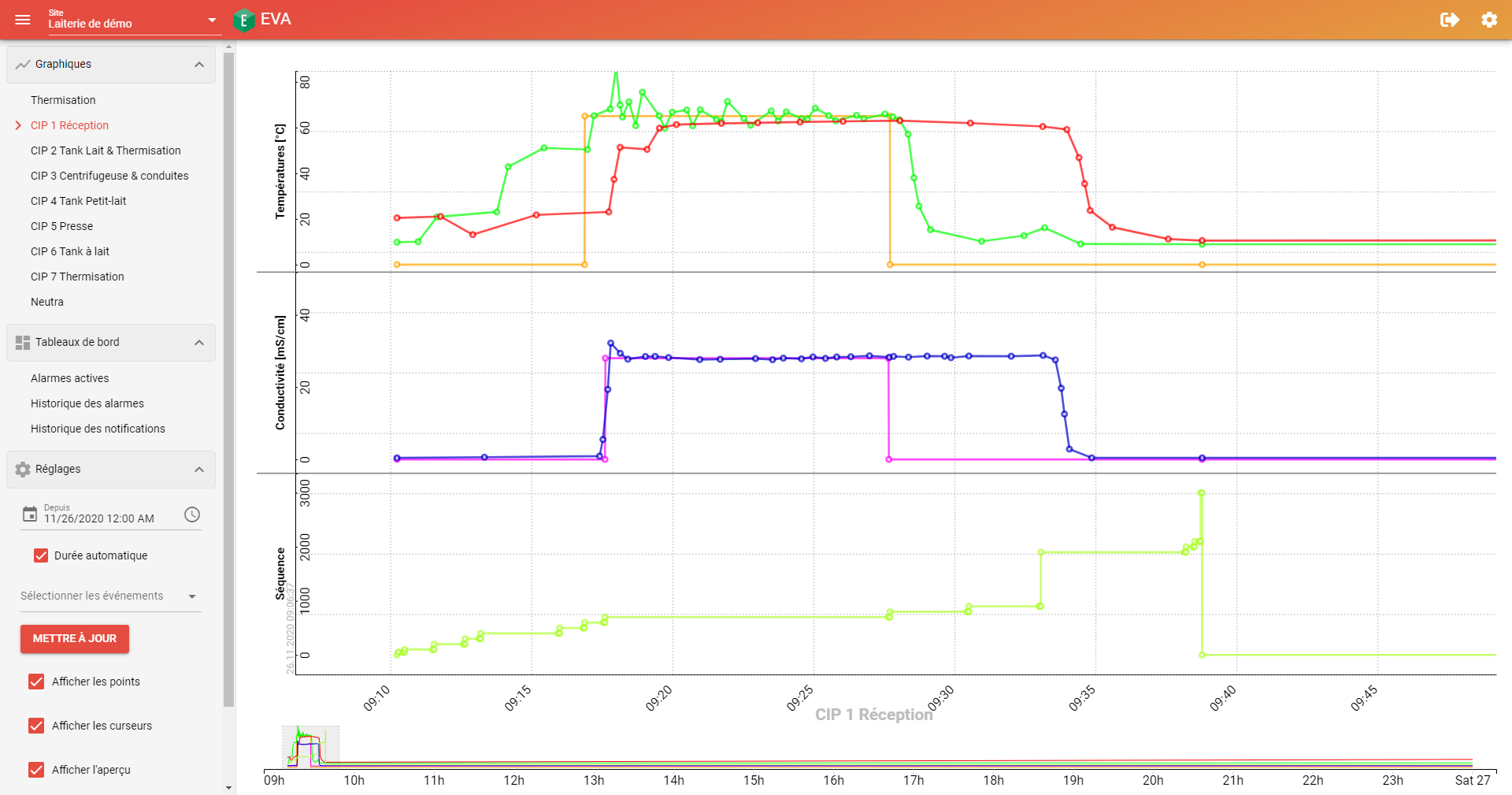
Task: Toggle the Afficher les points checkbox
Action: tap(36, 682)
